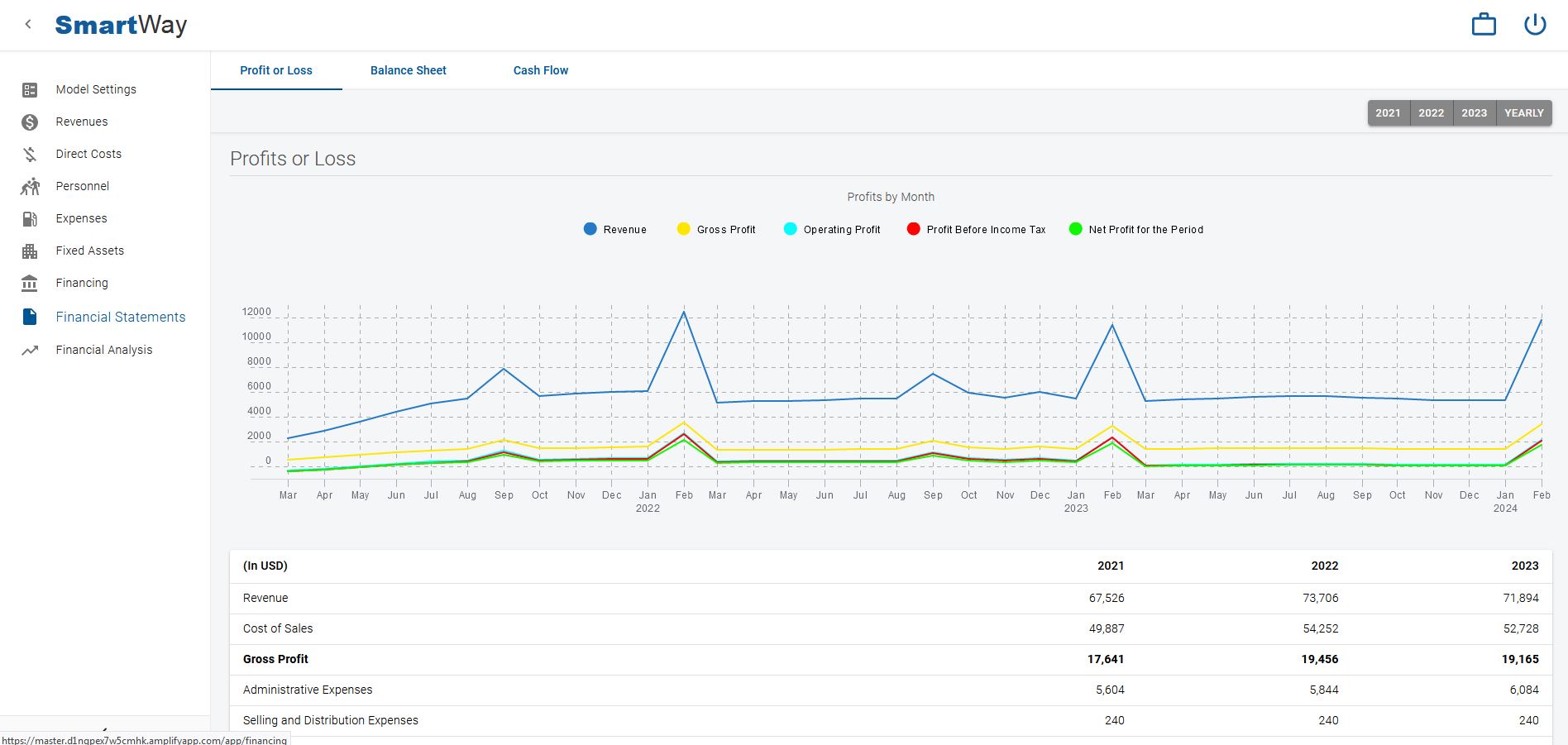Click the YEARLY view button
This screenshot has height=745, width=1568.
pyautogui.click(x=1523, y=113)
